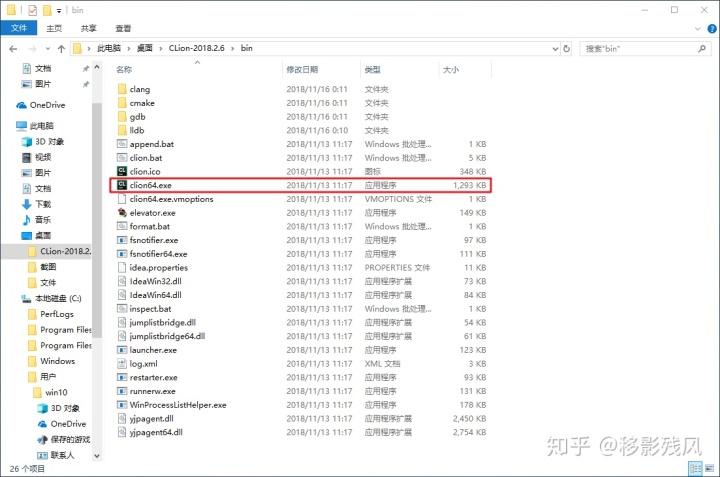Switch to details view layout icon

click(x=696, y=468)
